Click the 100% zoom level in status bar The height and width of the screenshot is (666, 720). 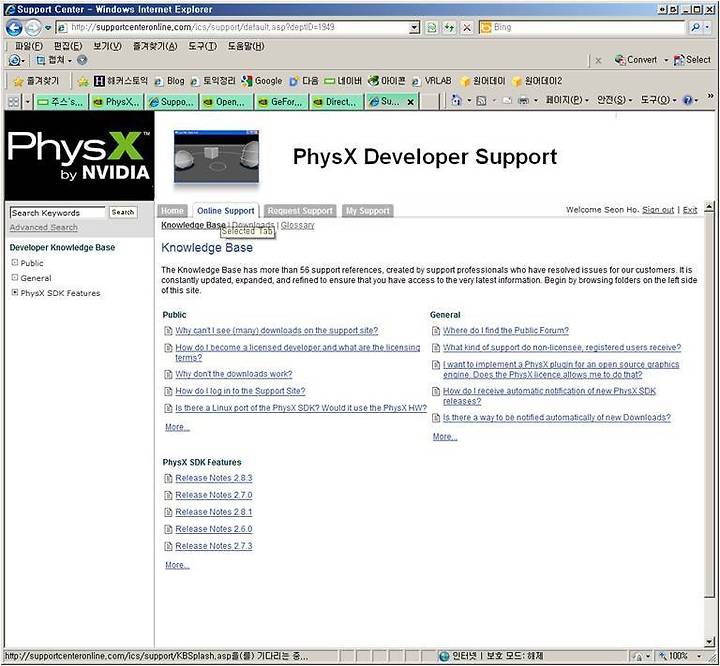tap(678, 656)
